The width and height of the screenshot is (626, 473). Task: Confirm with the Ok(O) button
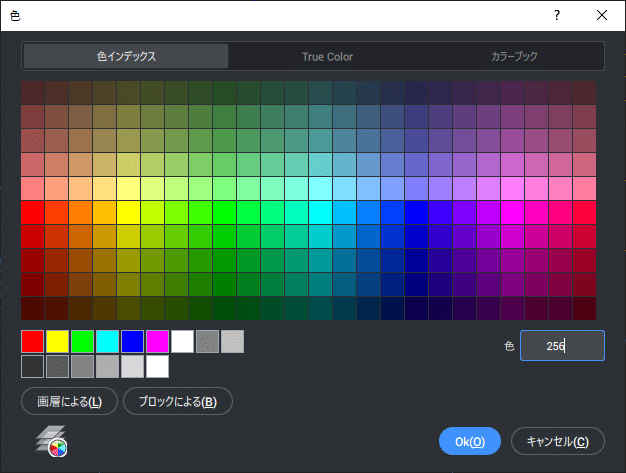click(470, 441)
